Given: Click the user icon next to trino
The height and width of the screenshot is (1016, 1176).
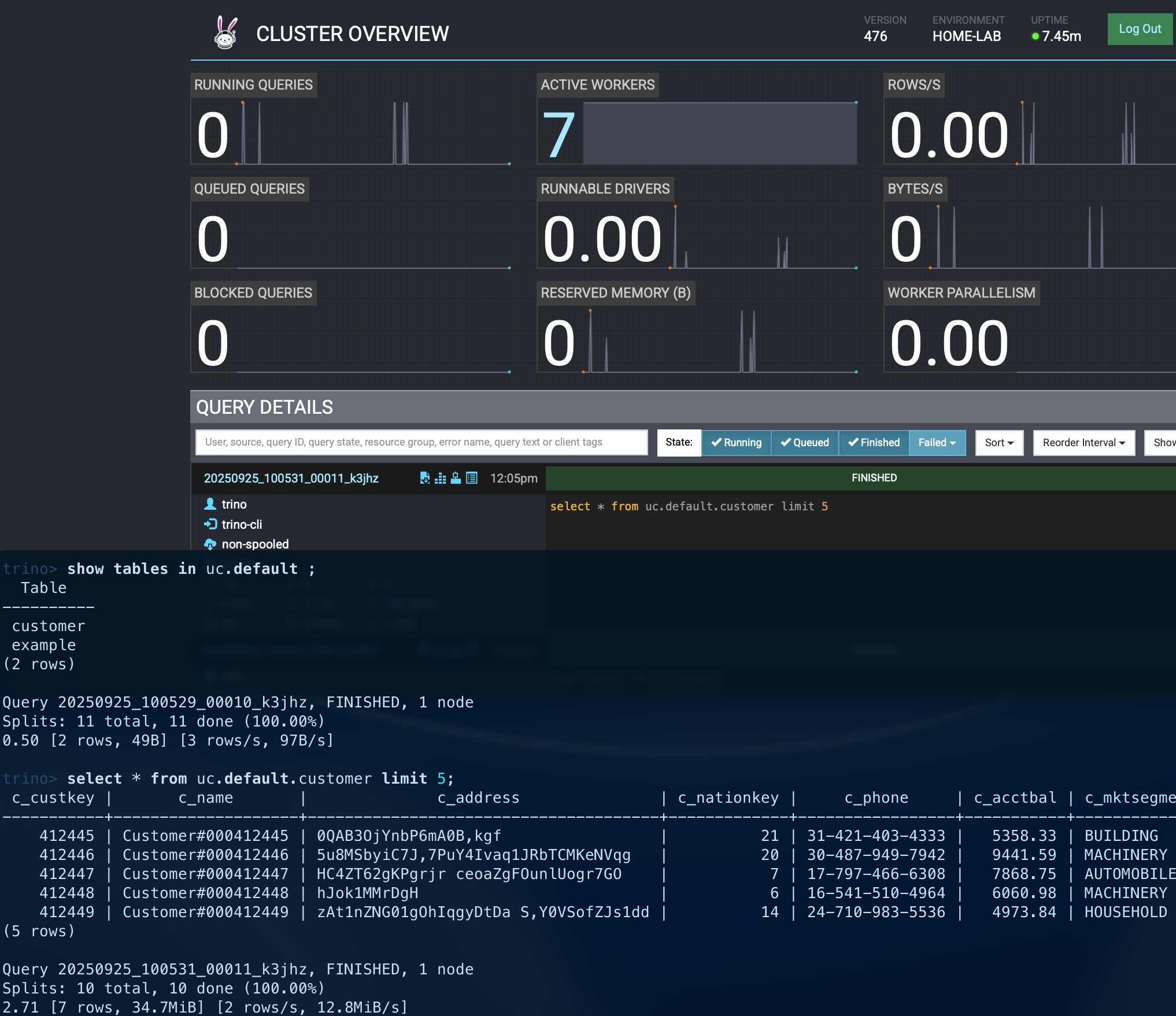Looking at the screenshot, I should pos(210,504).
